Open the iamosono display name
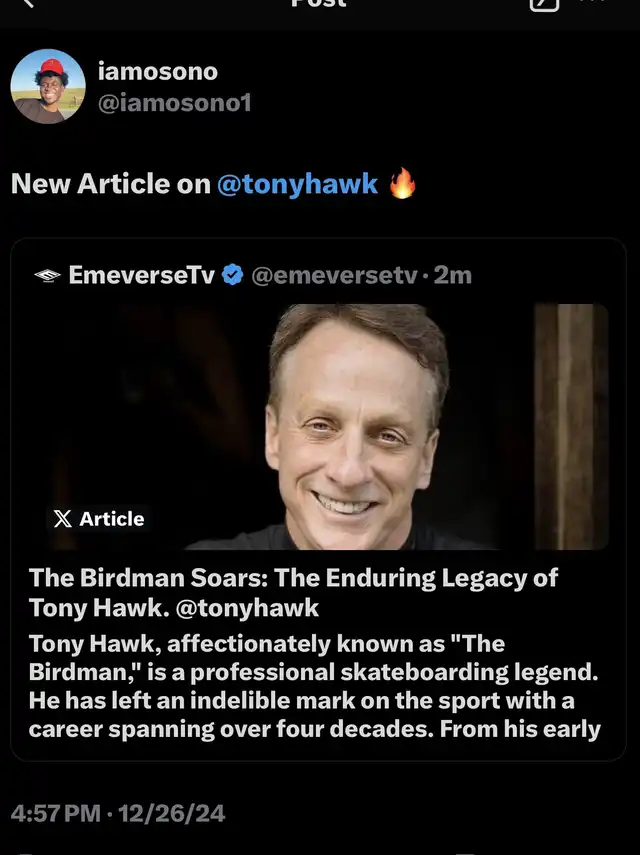This screenshot has height=855, width=640. 157,71
